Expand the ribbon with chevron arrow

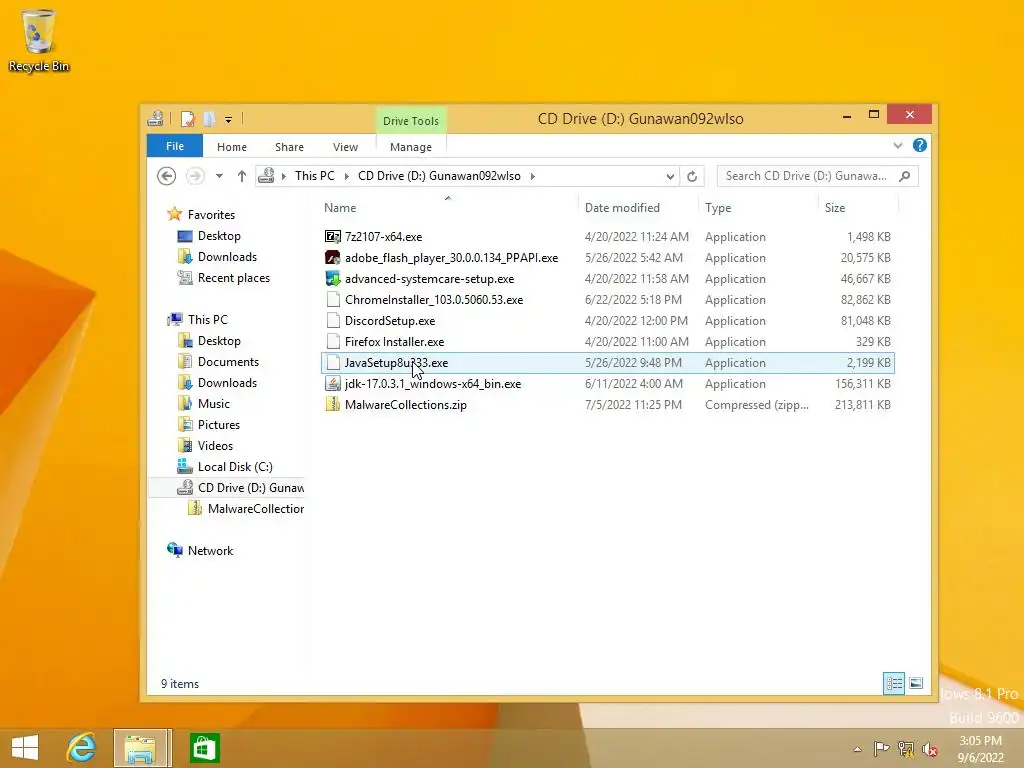(898, 146)
